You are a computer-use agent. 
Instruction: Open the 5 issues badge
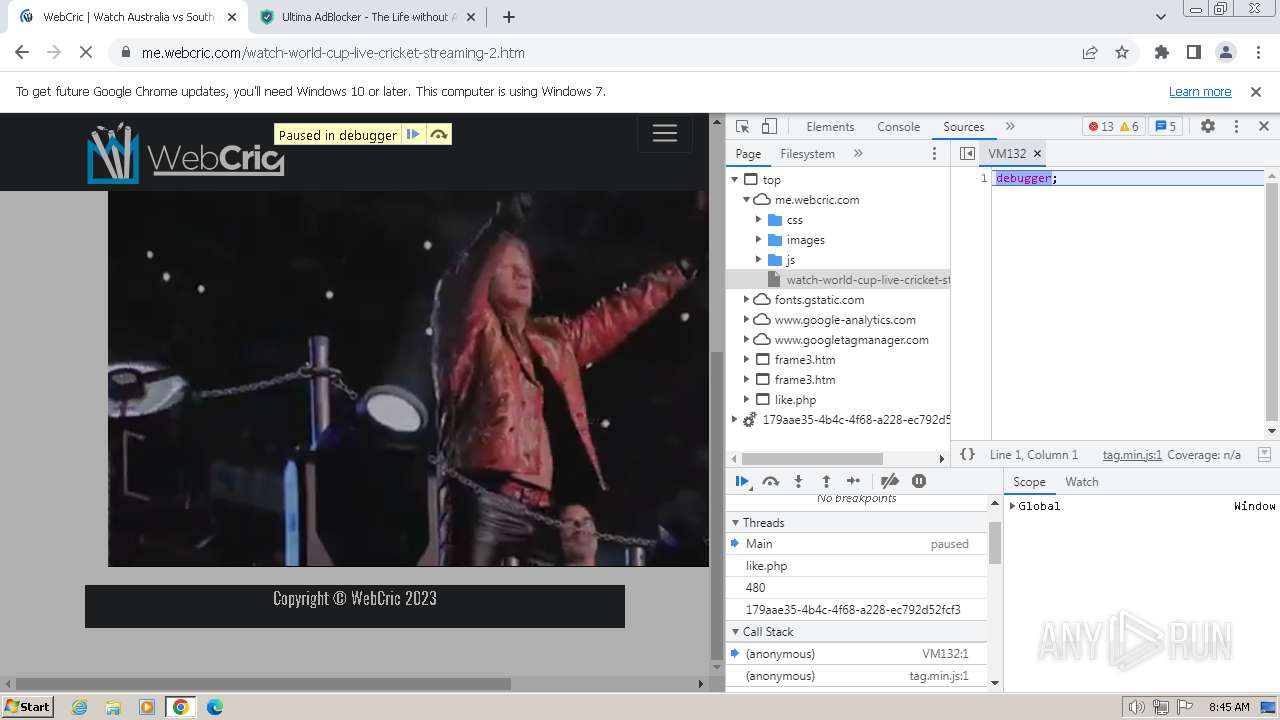(1165, 126)
